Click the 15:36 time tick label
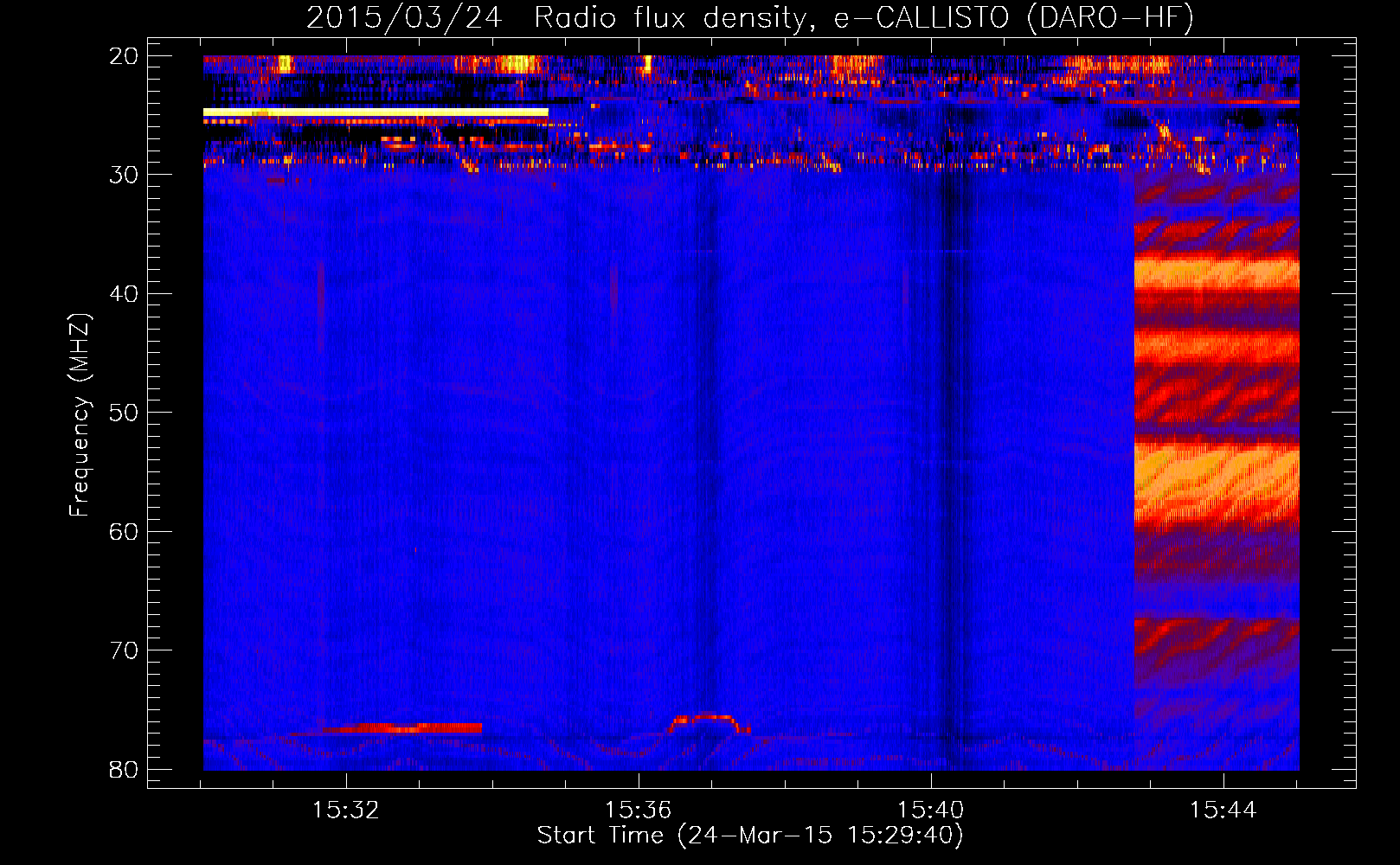Image resolution: width=1400 pixels, height=865 pixels. click(x=639, y=811)
